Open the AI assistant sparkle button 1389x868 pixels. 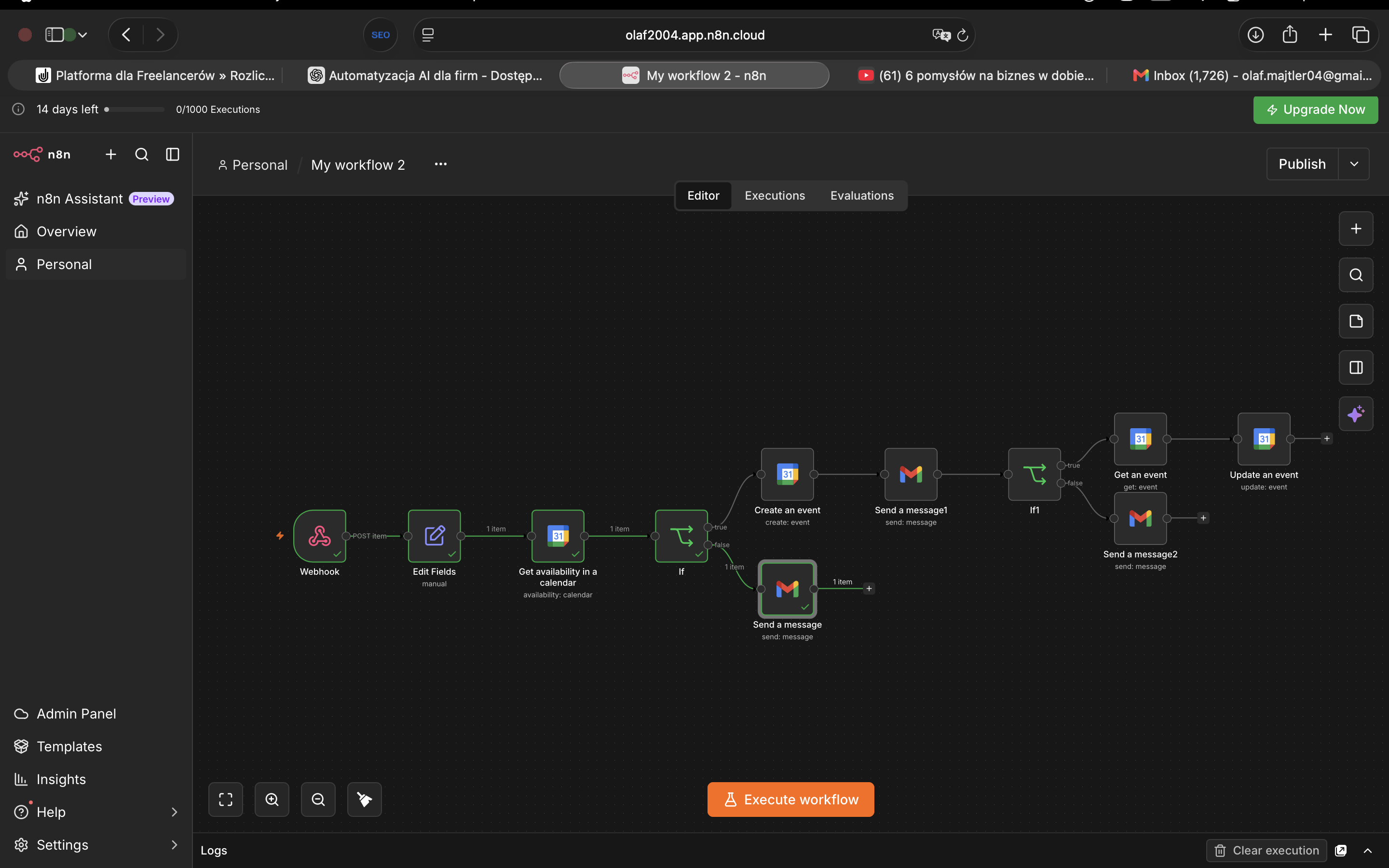(x=1356, y=413)
